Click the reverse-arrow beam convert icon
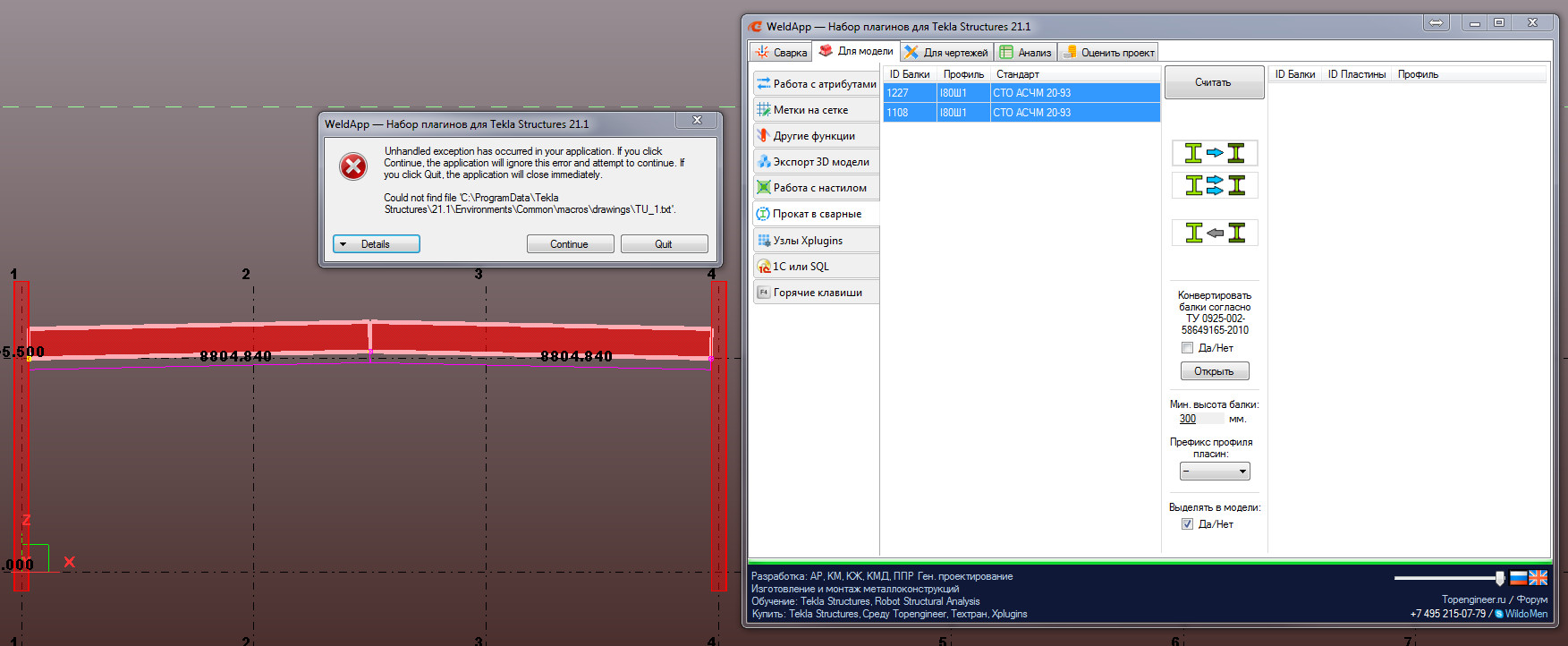The image size is (1568, 646). click(1214, 233)
